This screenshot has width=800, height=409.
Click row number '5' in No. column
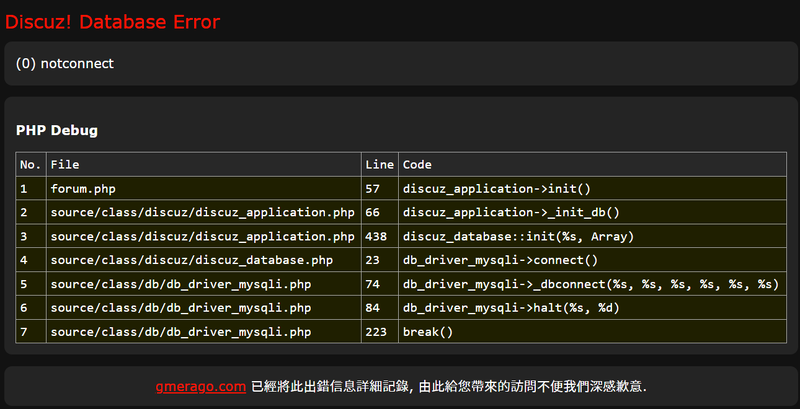click(x=31, y=284)
